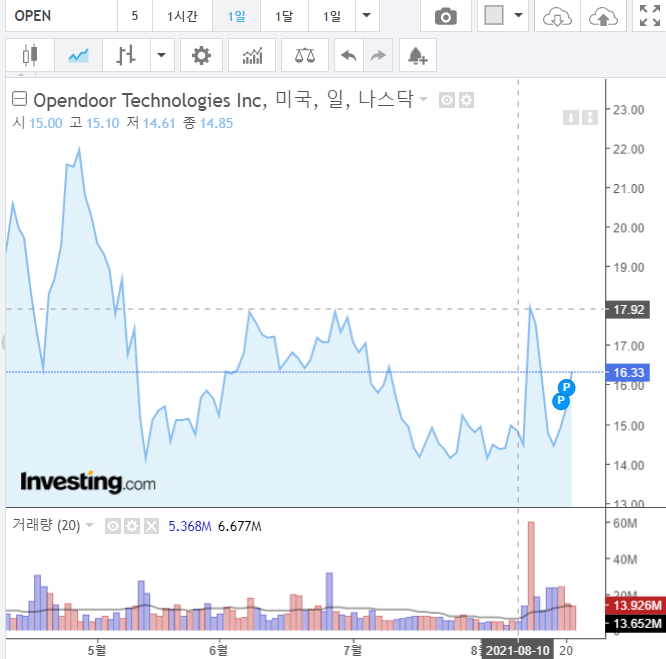Add an alert with the bell icon
The width and height of the screenshot is (666, 659).
pyautogui.click(x=418, y=55)
